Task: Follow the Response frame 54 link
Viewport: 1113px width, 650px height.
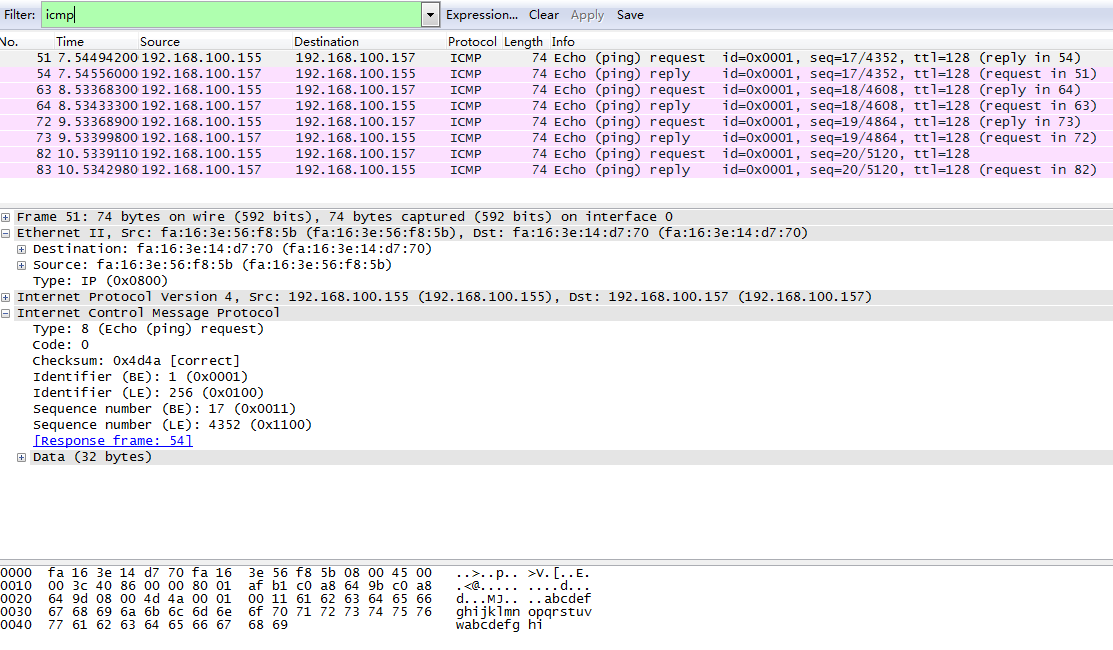Action: coord(112,440)
